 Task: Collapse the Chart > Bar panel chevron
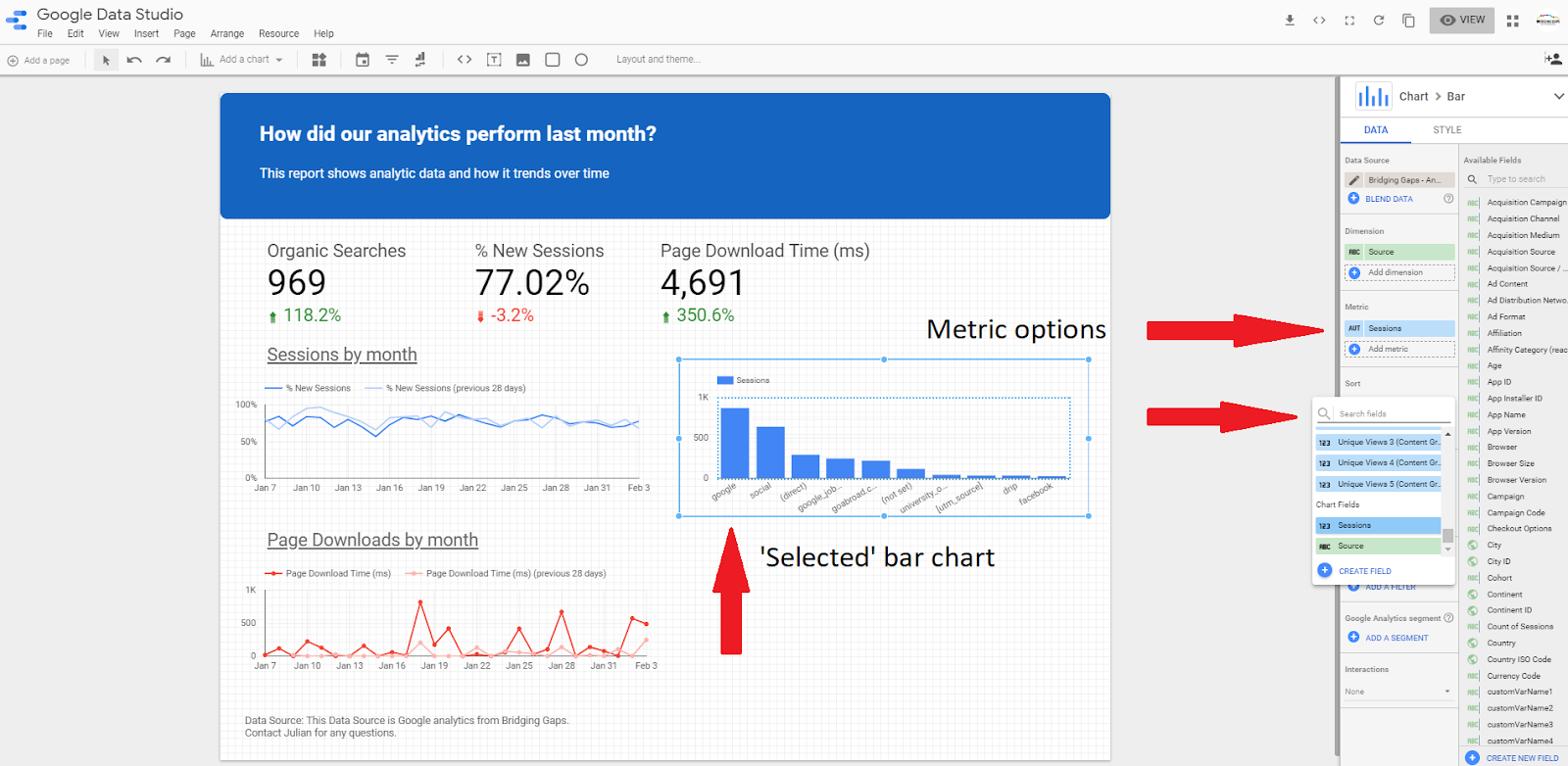pyautogui.click(x=1558, y=96)
